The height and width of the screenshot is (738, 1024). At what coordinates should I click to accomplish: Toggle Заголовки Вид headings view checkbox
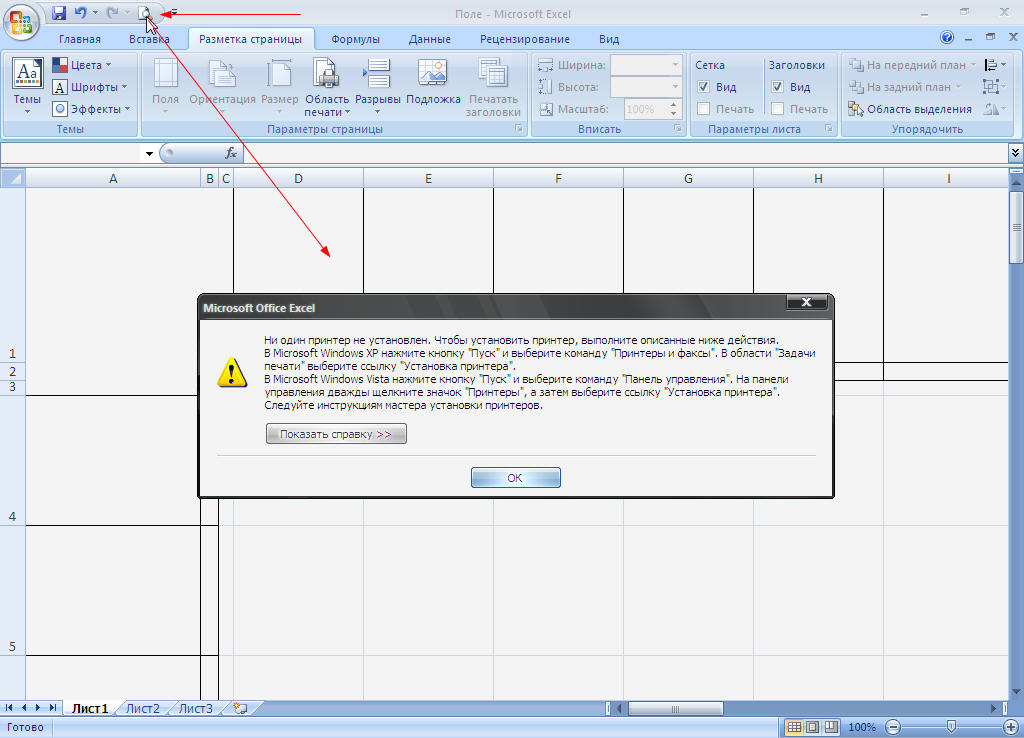[777, 87]
